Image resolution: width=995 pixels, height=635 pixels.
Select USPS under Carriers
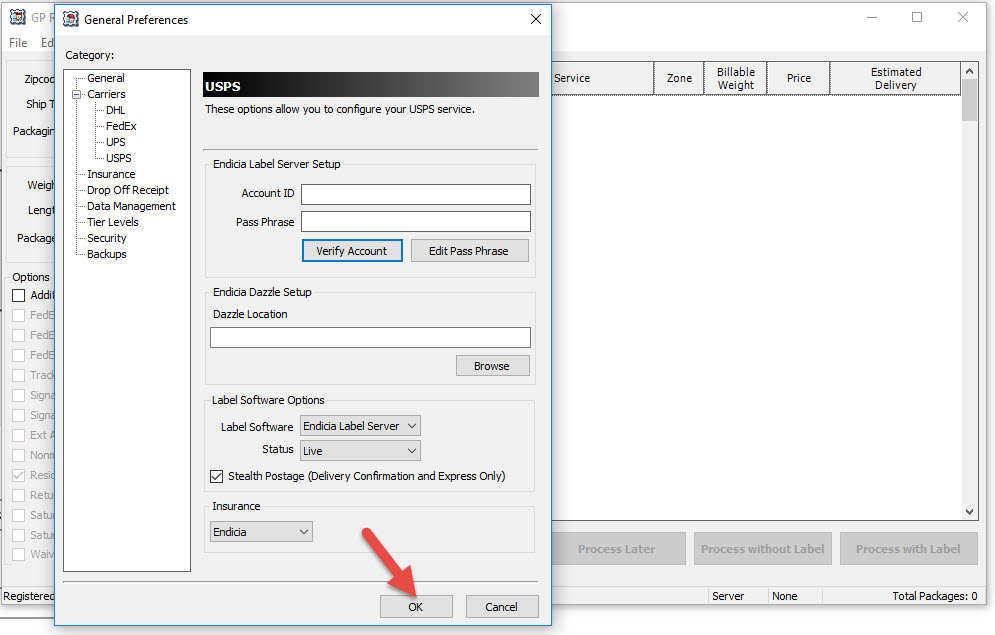119,157
